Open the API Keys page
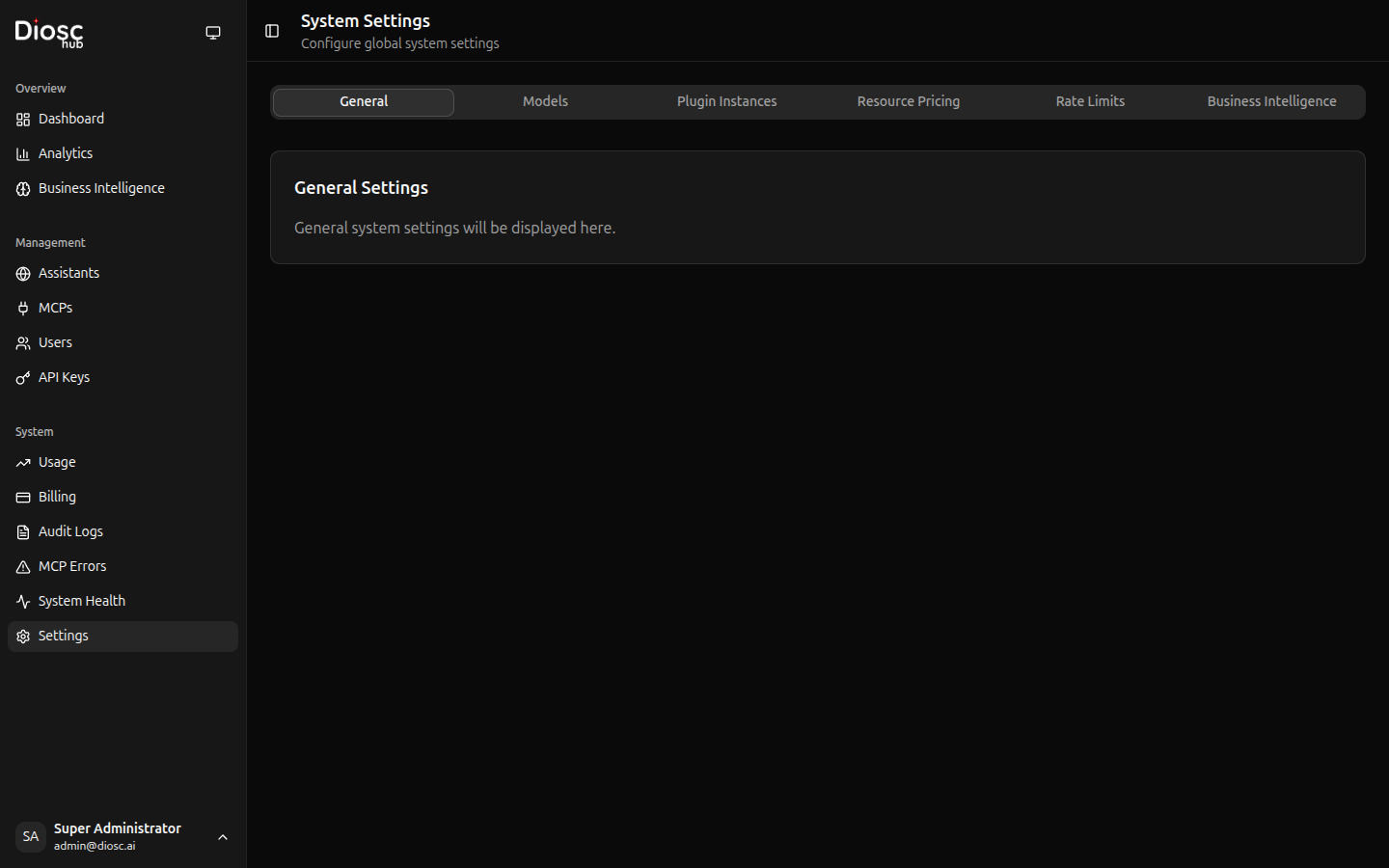 (64, 376)
